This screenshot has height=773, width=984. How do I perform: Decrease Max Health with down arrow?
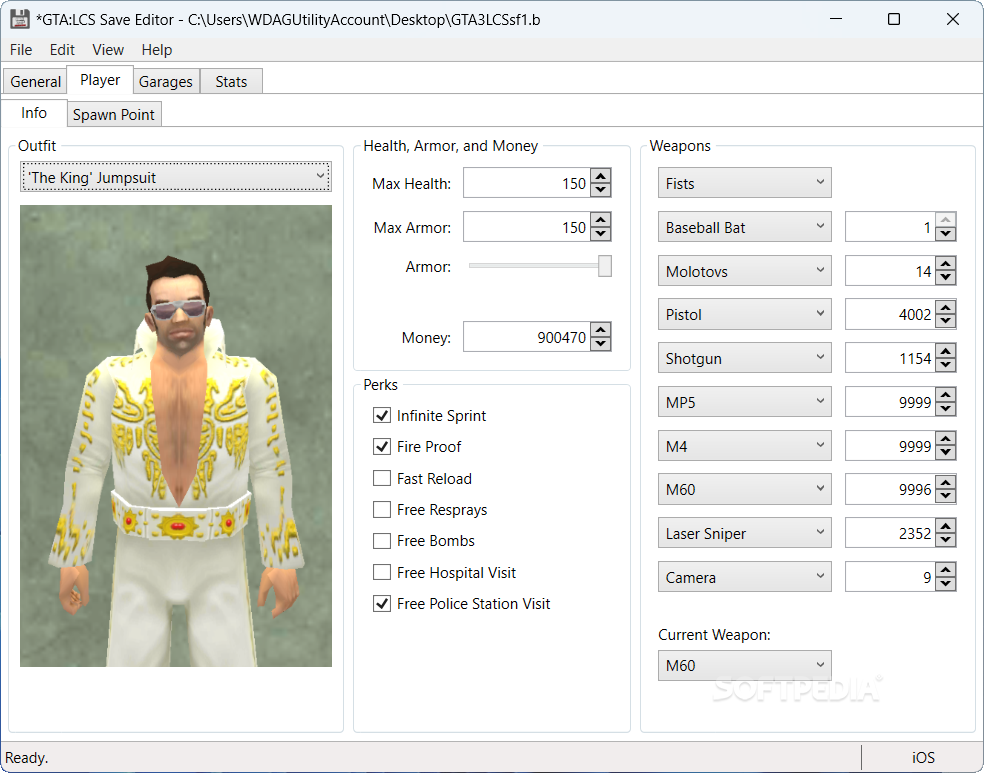click(x=601, y=189)
